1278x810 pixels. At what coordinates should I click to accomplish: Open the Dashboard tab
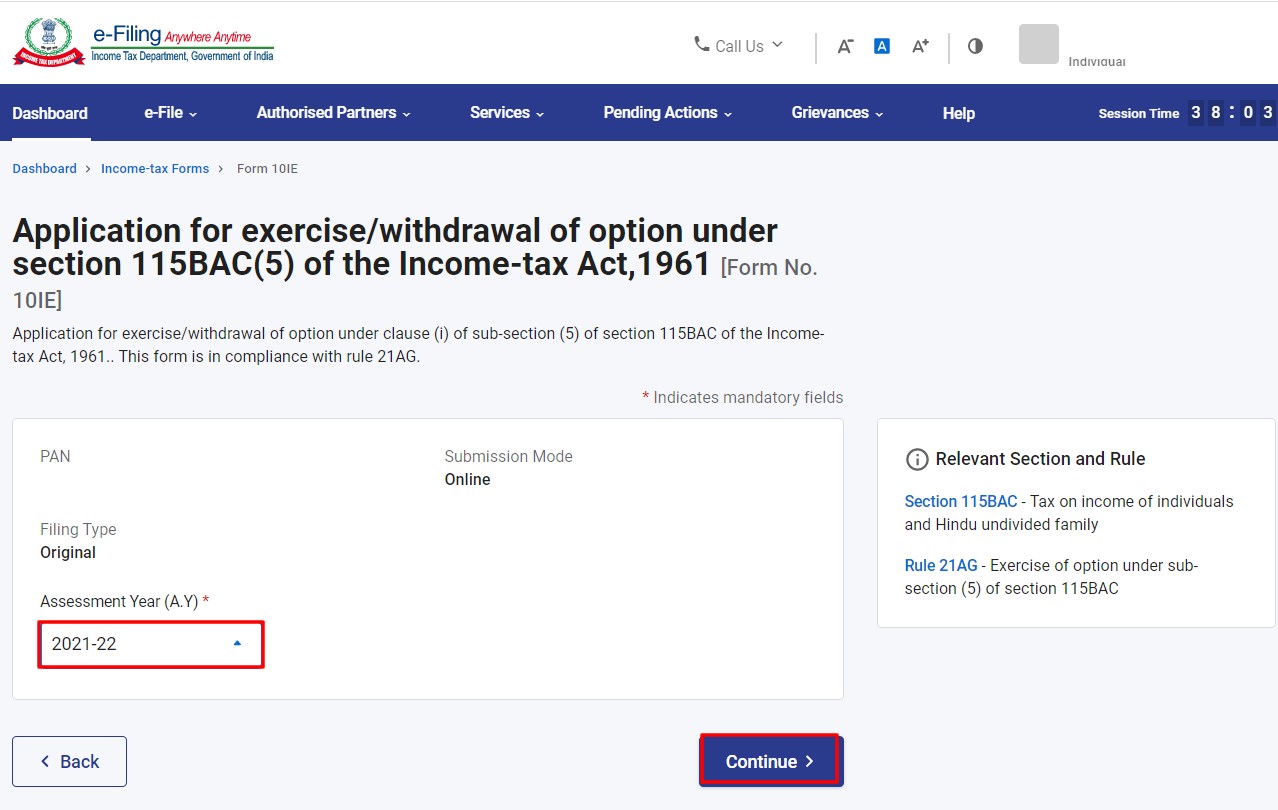tap(50, 113)
